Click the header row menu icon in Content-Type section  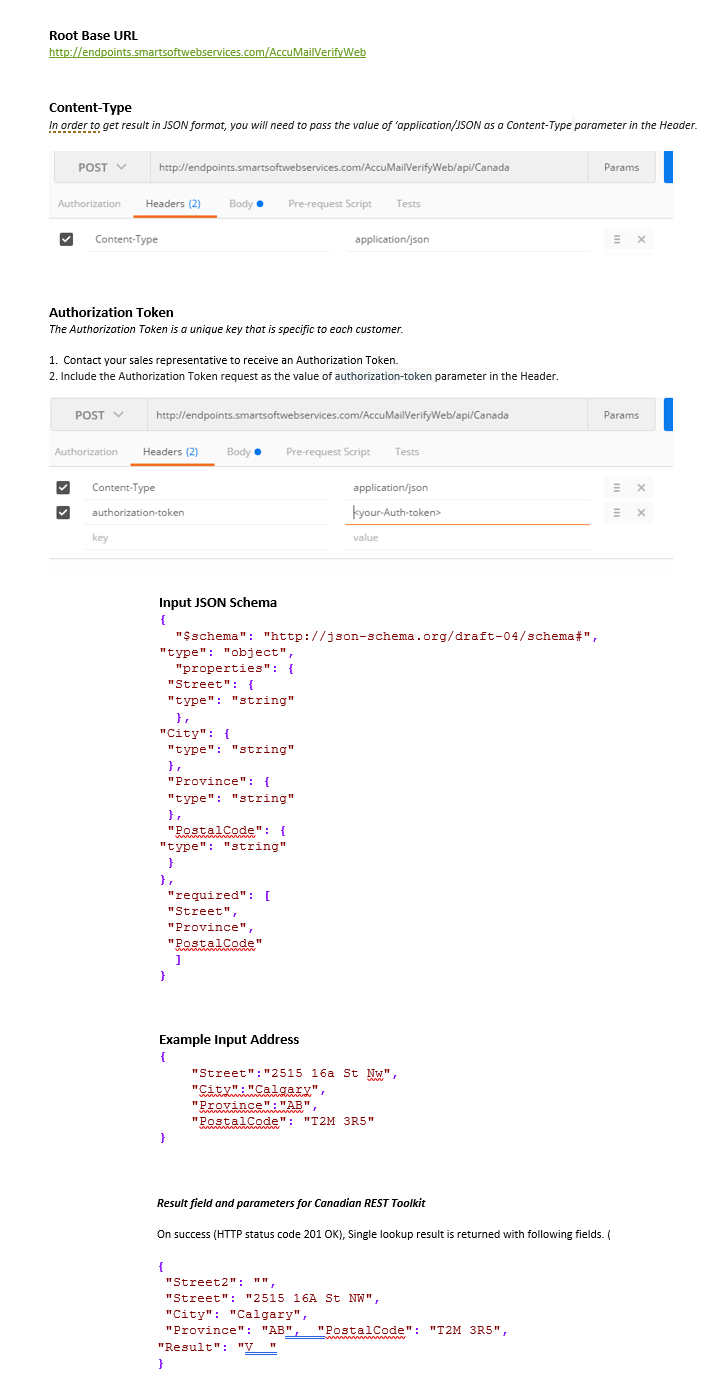pos(617,239)
